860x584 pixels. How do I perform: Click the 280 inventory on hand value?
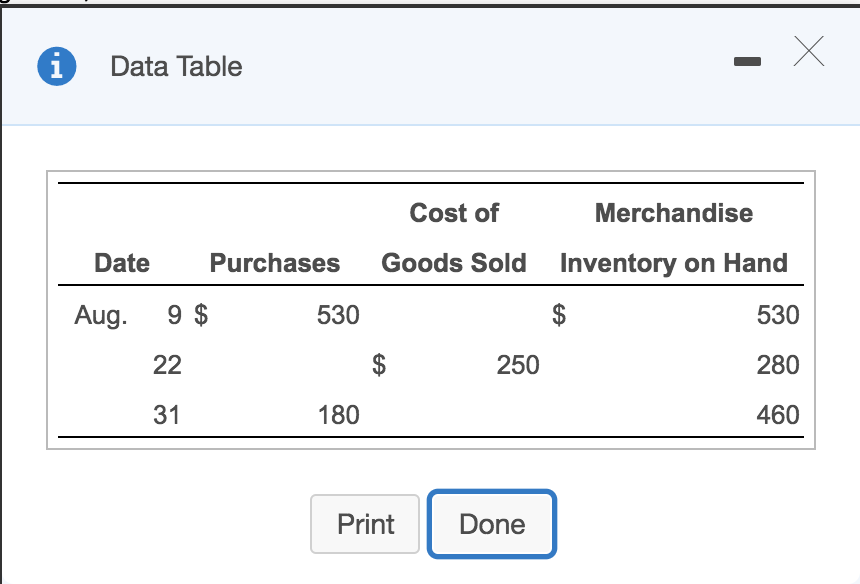tap(778, 364)
